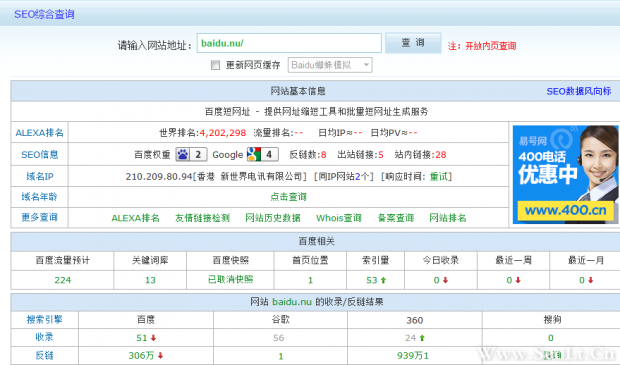The width and height of the screenshot is (620, 365).
Task: Open 备案查询 link
Action: 395,218
